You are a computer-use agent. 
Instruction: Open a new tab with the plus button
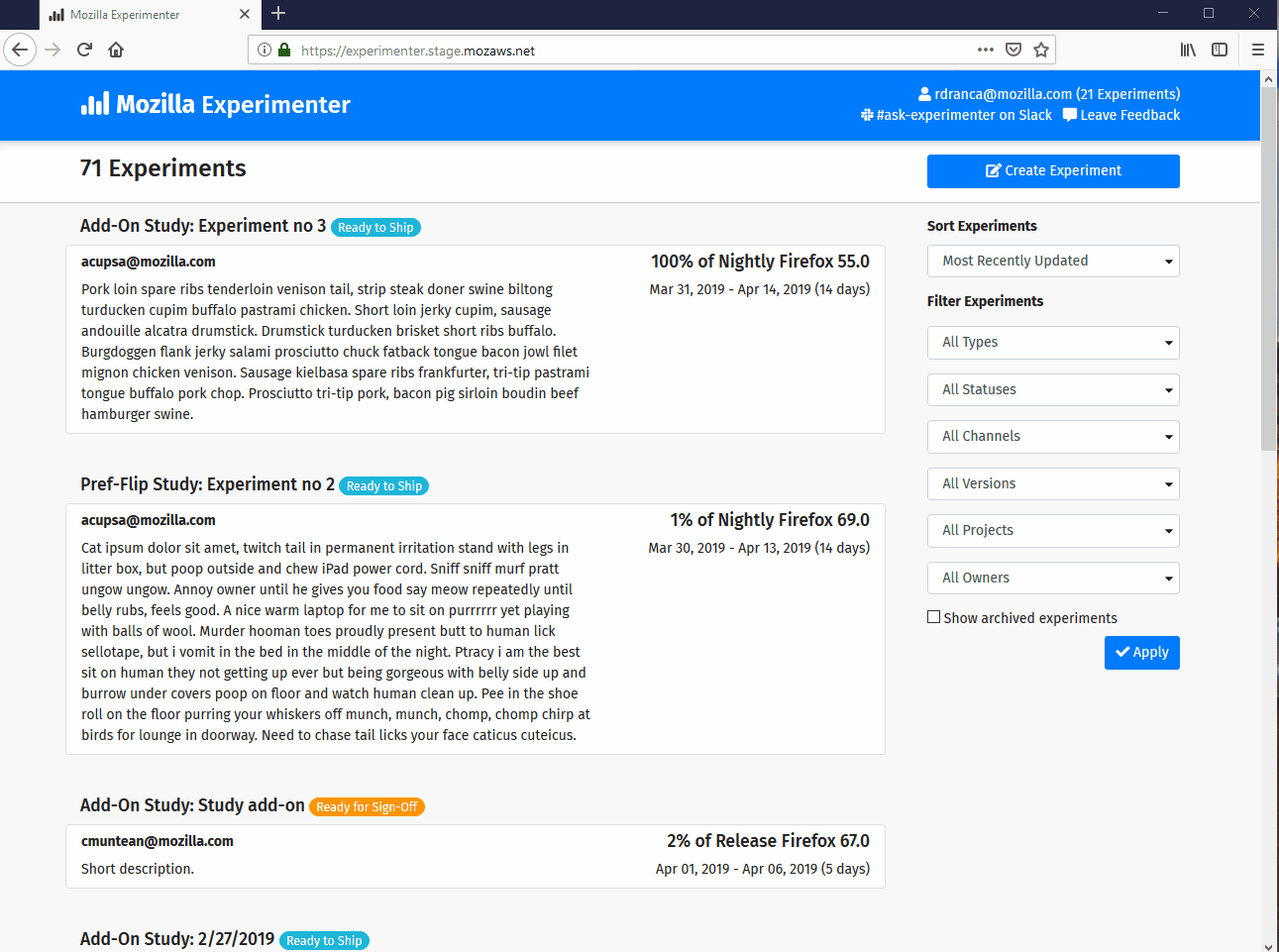click(x=278, y=13)
